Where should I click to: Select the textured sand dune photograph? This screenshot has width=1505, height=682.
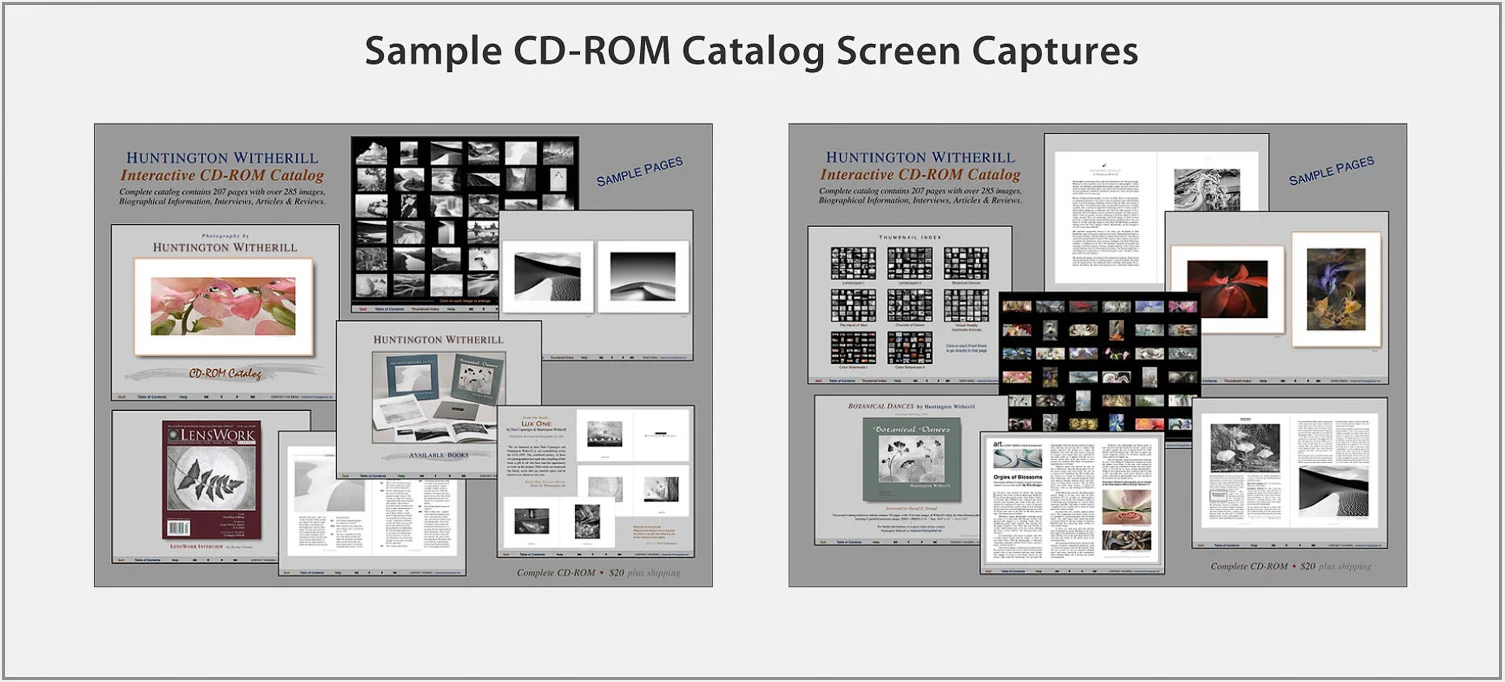pyautogui.click(x=546, y=276)
